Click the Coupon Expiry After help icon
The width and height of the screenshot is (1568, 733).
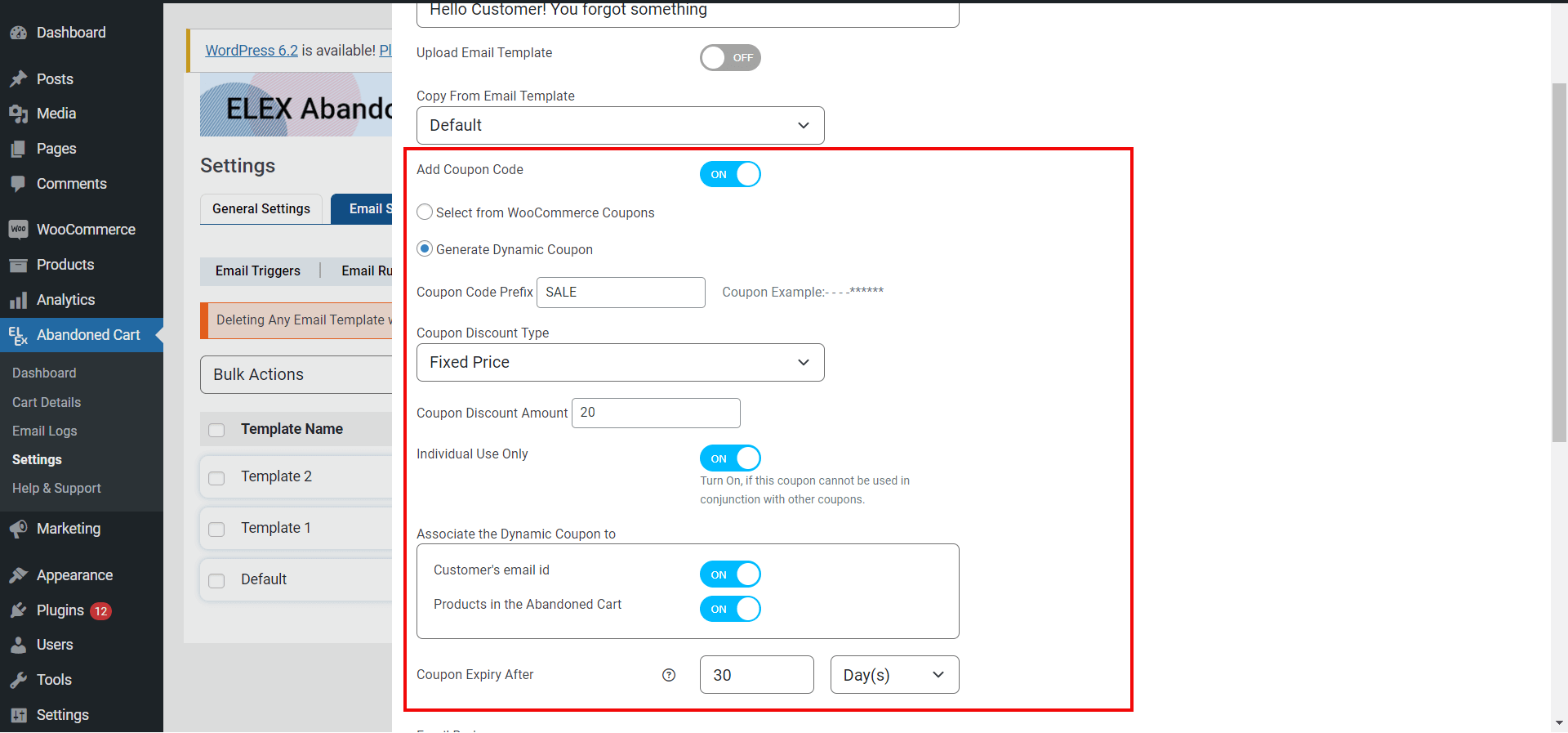[x=669, y=675]
